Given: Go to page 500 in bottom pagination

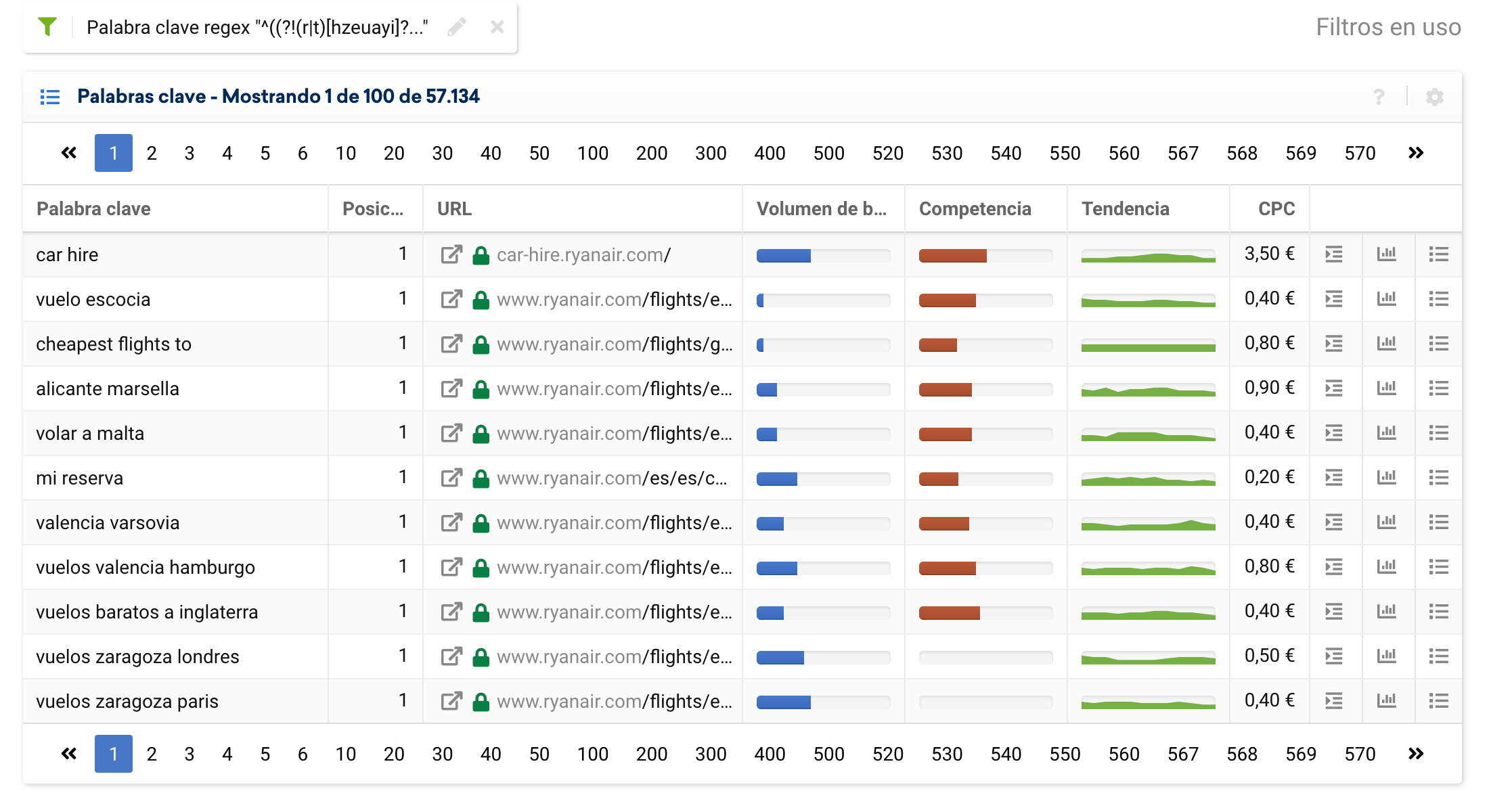Looking at the screenshot, I should [x=829, y=754].
